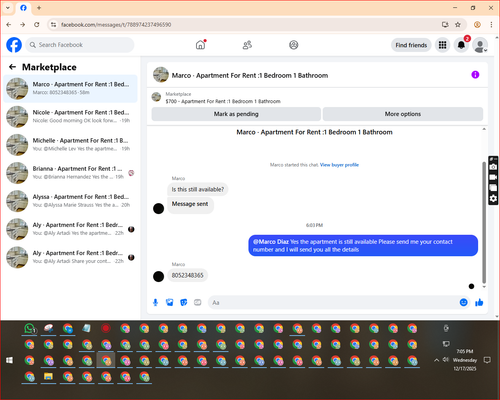
Task: Show hidden system tray icons
Action: (436, 360)
